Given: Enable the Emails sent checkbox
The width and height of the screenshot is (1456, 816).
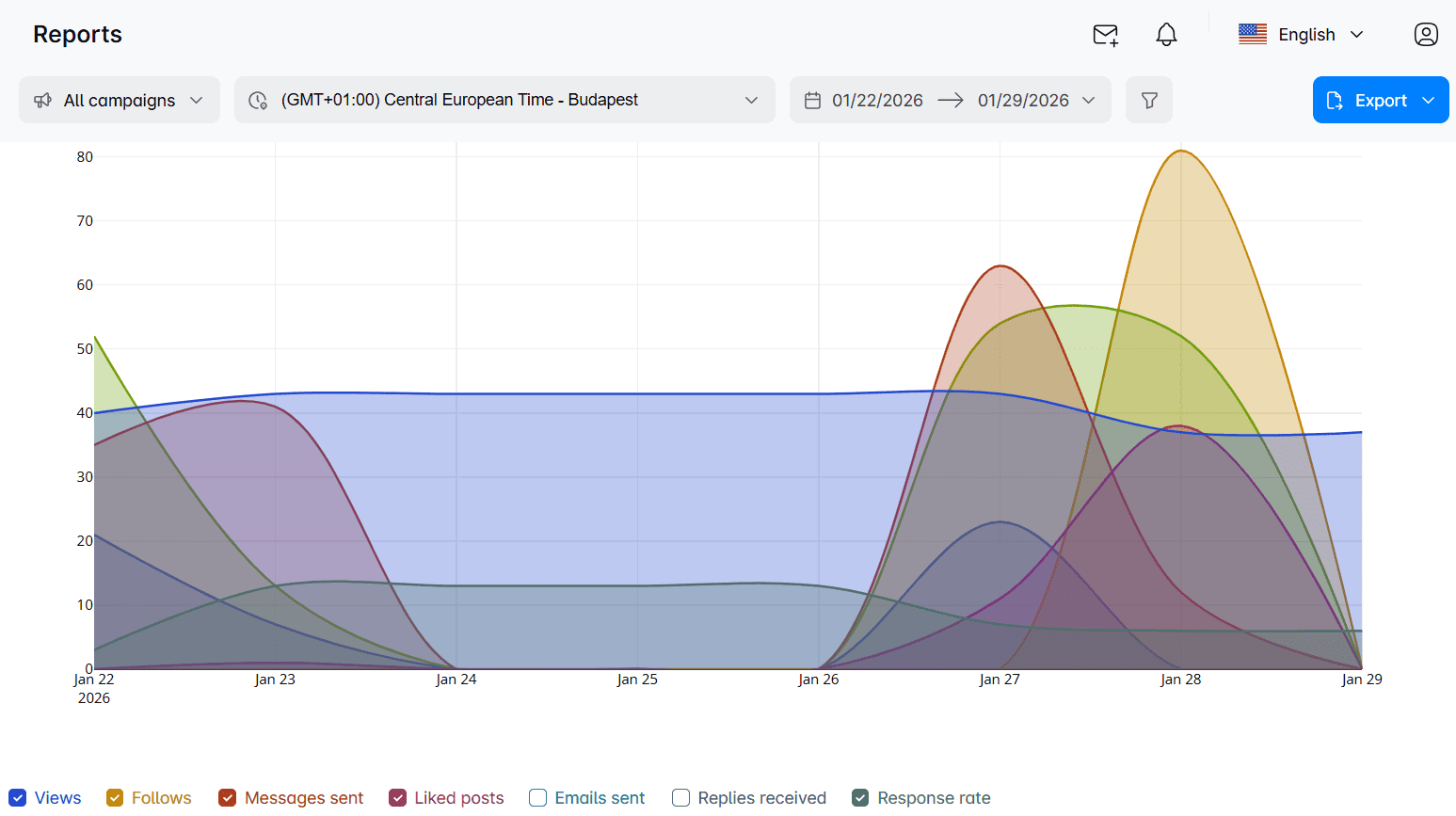Looking at the screenshot, I should pos(537,797).
